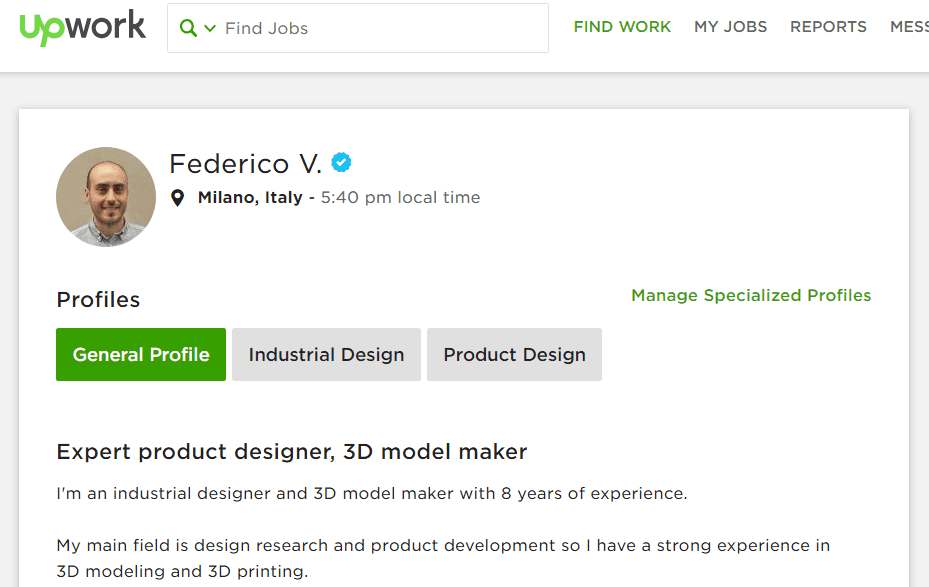Screen dimensions: 929x587
Task: Select the General Profile tab
Action: click(x=141, y=355)
